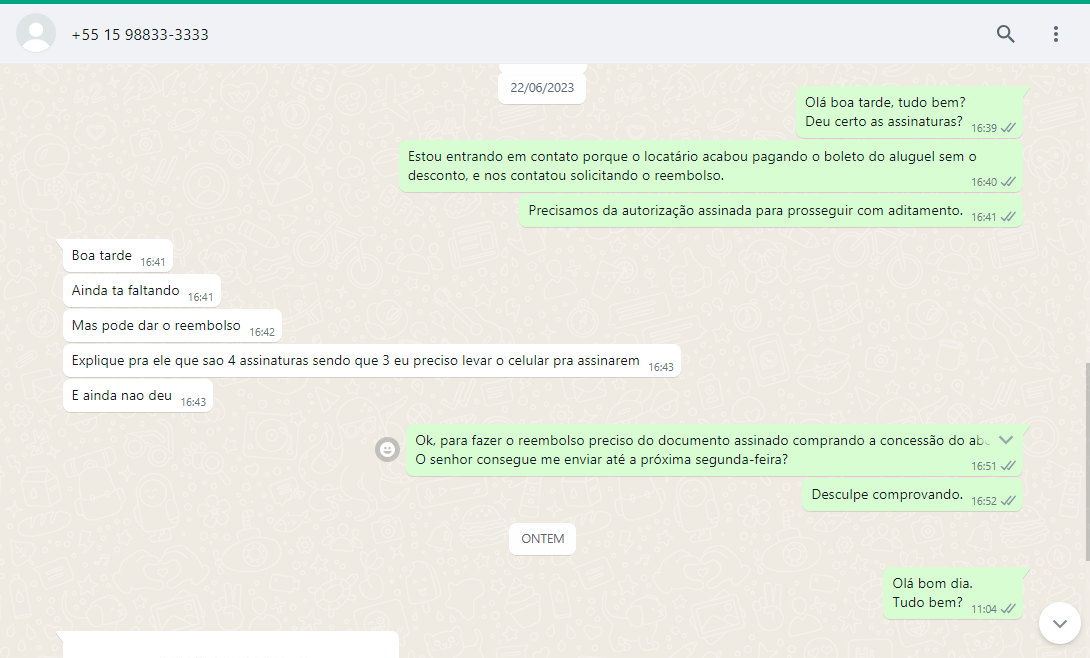Click the 22/06/2023 date chip
1090x658 pixels.
(x=542, y=88)
